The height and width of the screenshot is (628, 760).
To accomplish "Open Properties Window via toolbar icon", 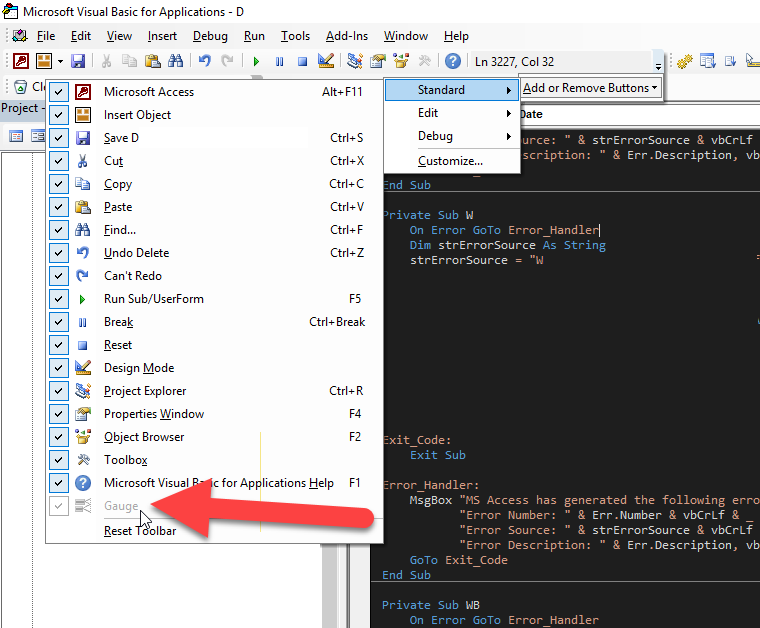I will 378,61.
